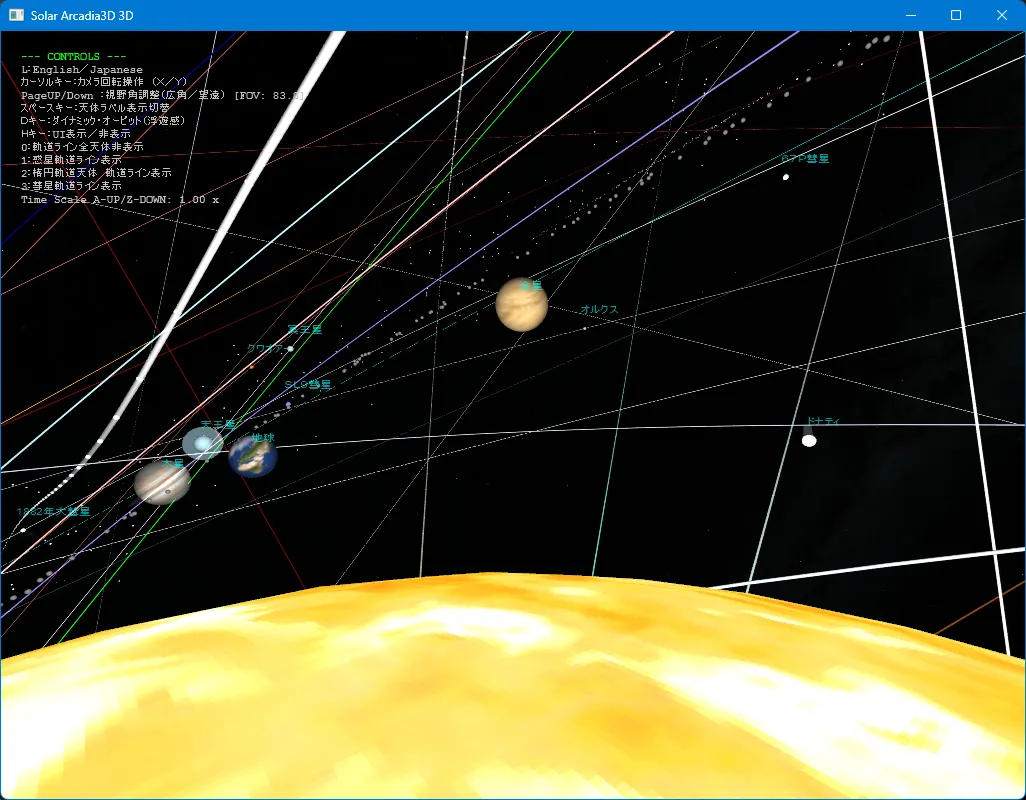Screen dimensions: 1026x800
Task: Select the 67P comet white dot
Action: pyautogui.click(x=786, y=177)
